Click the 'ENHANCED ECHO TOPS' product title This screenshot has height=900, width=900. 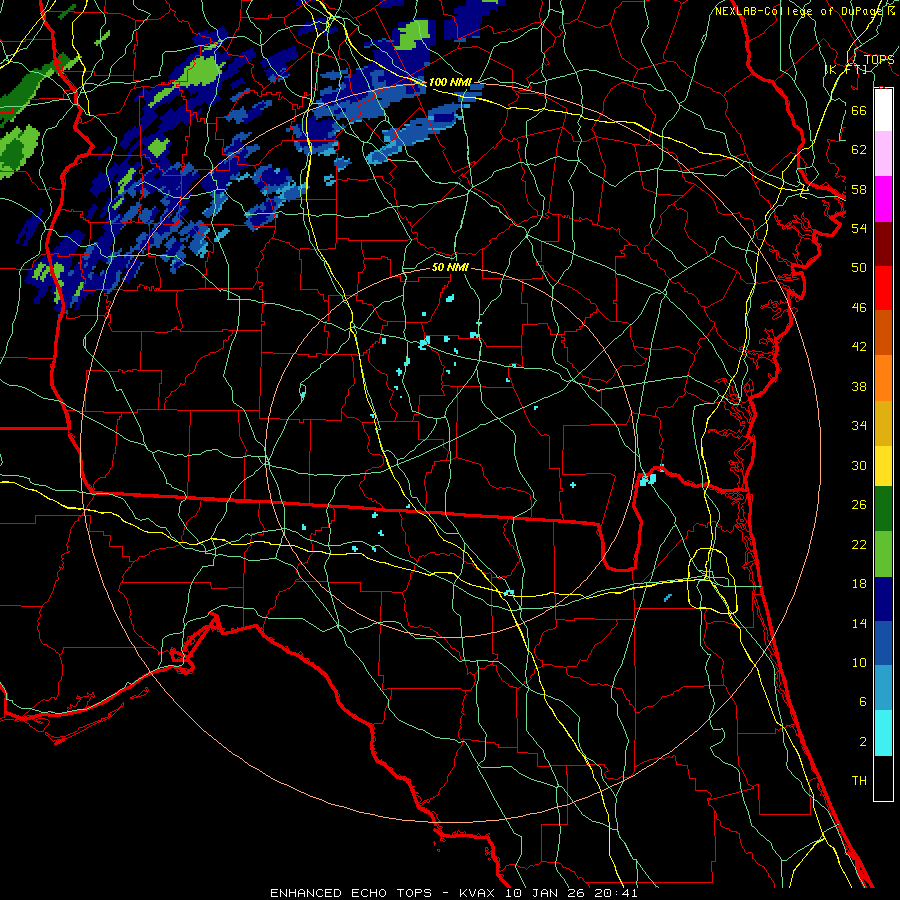click(350, 893)
